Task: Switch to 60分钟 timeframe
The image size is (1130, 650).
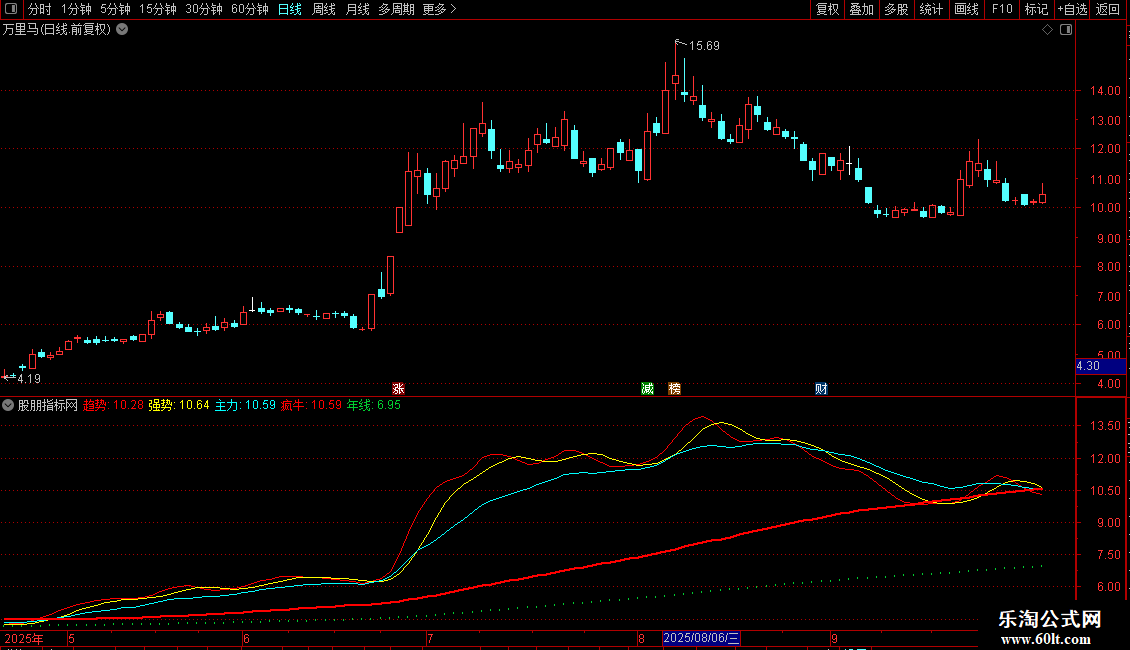Action: pos(249,9)
